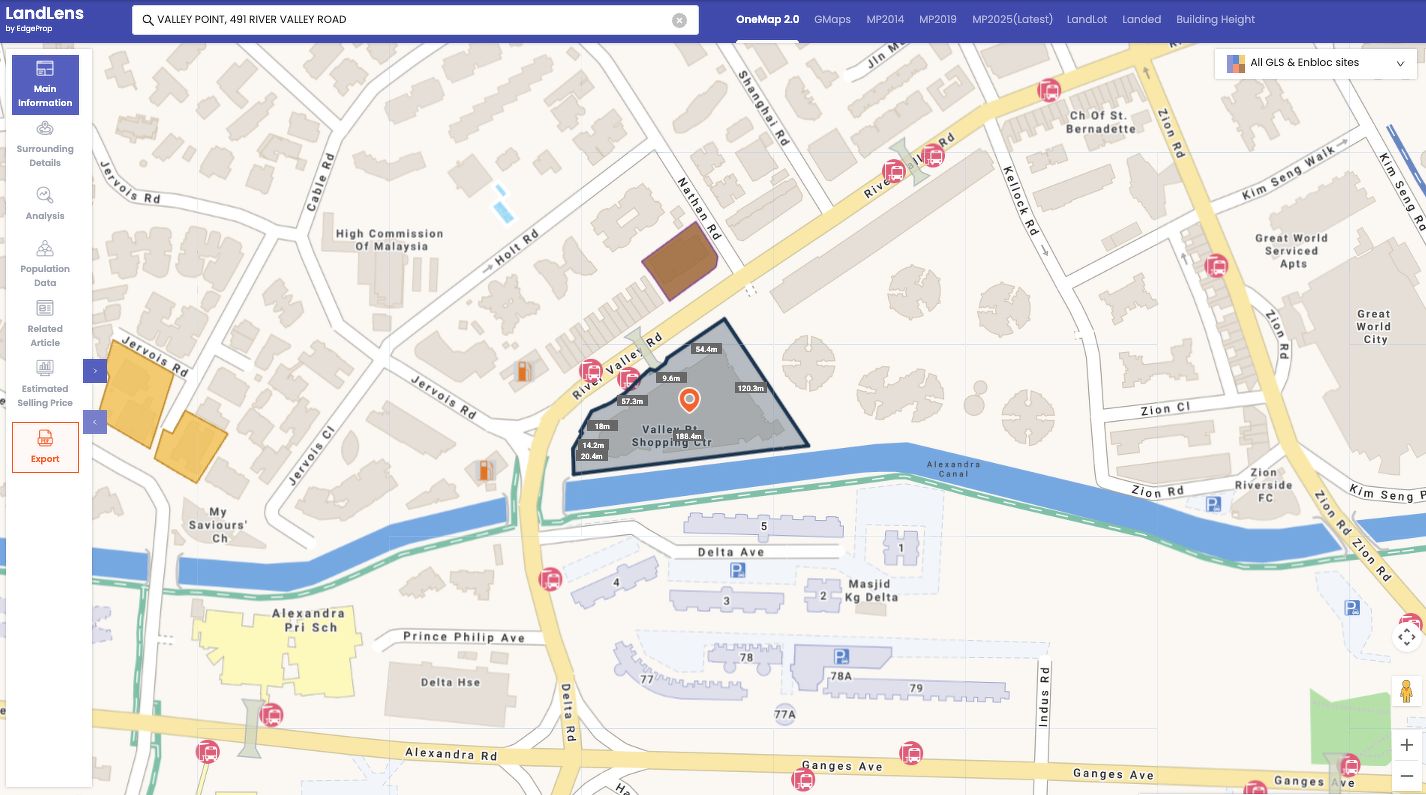Click the Great World City label
Viewport: 1426px width, 795px height.
coord(1374,326)
